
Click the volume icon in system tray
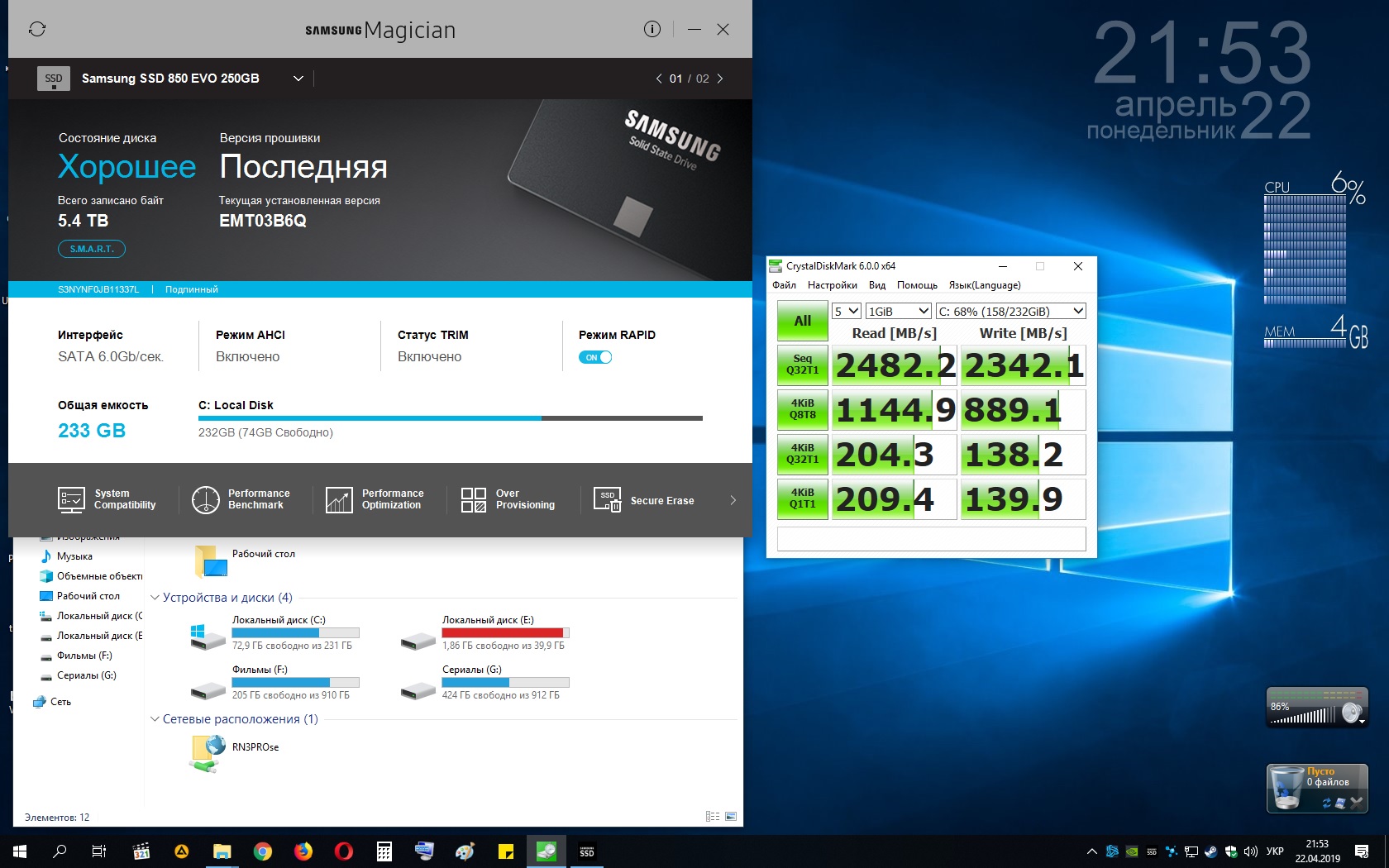tap(1250, 851)
